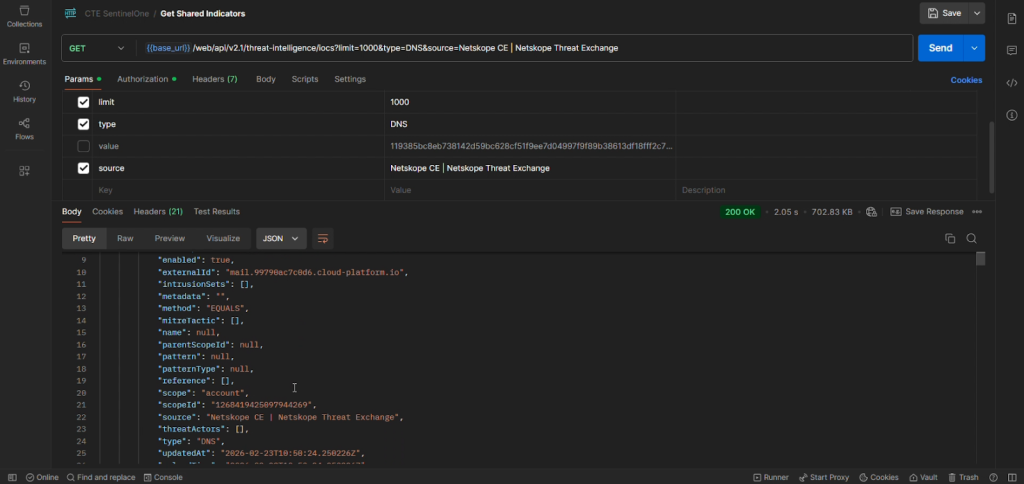Image resolution: width=1024 pixels, height=484 pixels.
Task: Click the HTTP request type icon
Action: 70,13
